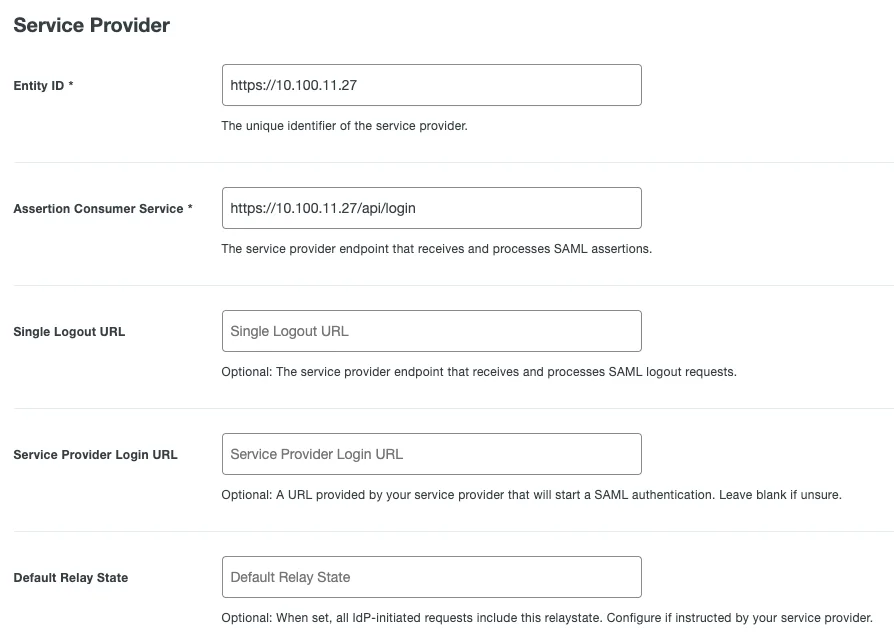Click the Assertion Consumer Service label

click(98, 209)
